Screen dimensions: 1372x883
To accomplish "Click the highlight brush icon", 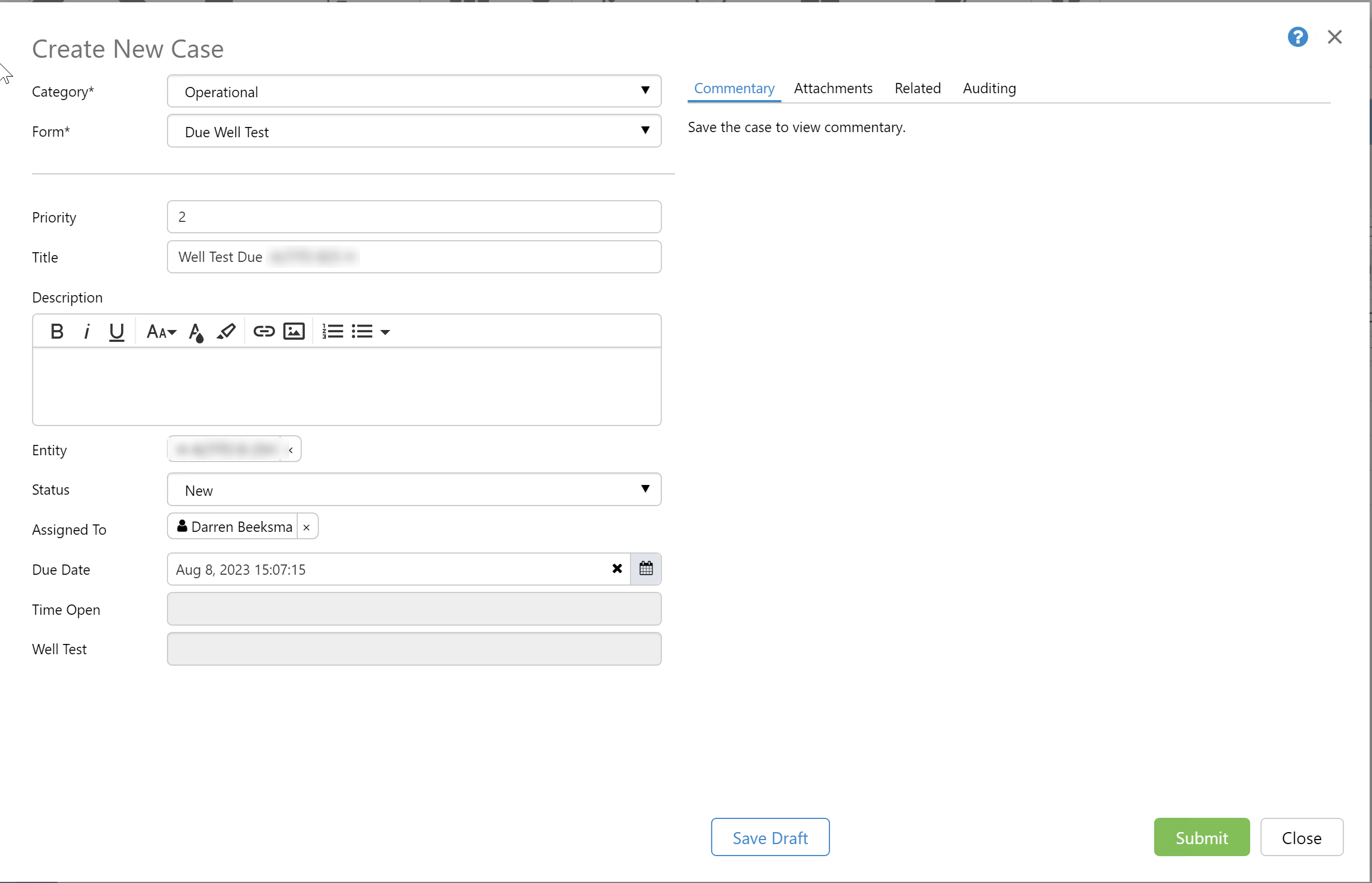I will tap(226, 332).
